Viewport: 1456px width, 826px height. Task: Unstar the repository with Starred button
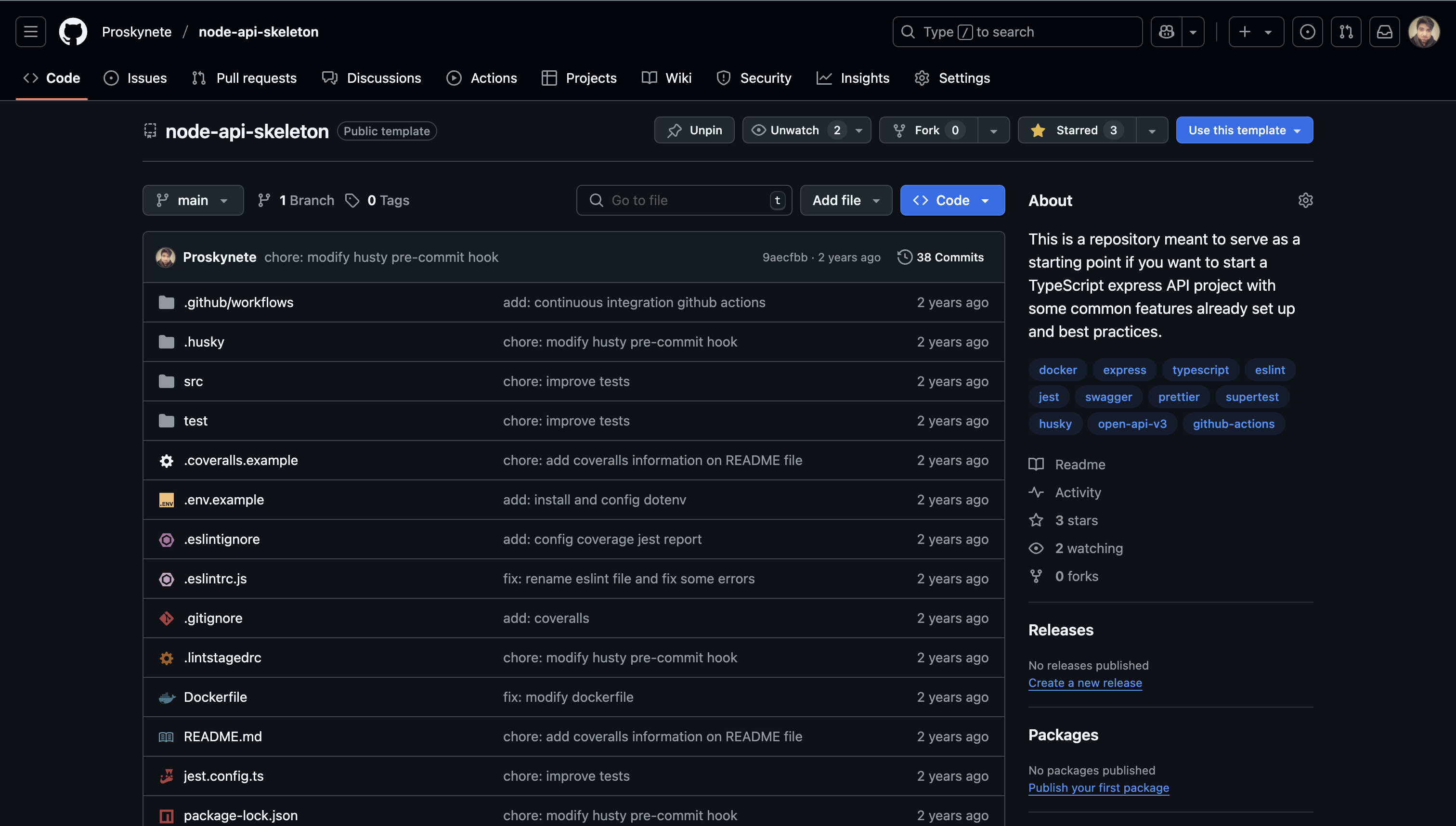(1077, 130)
